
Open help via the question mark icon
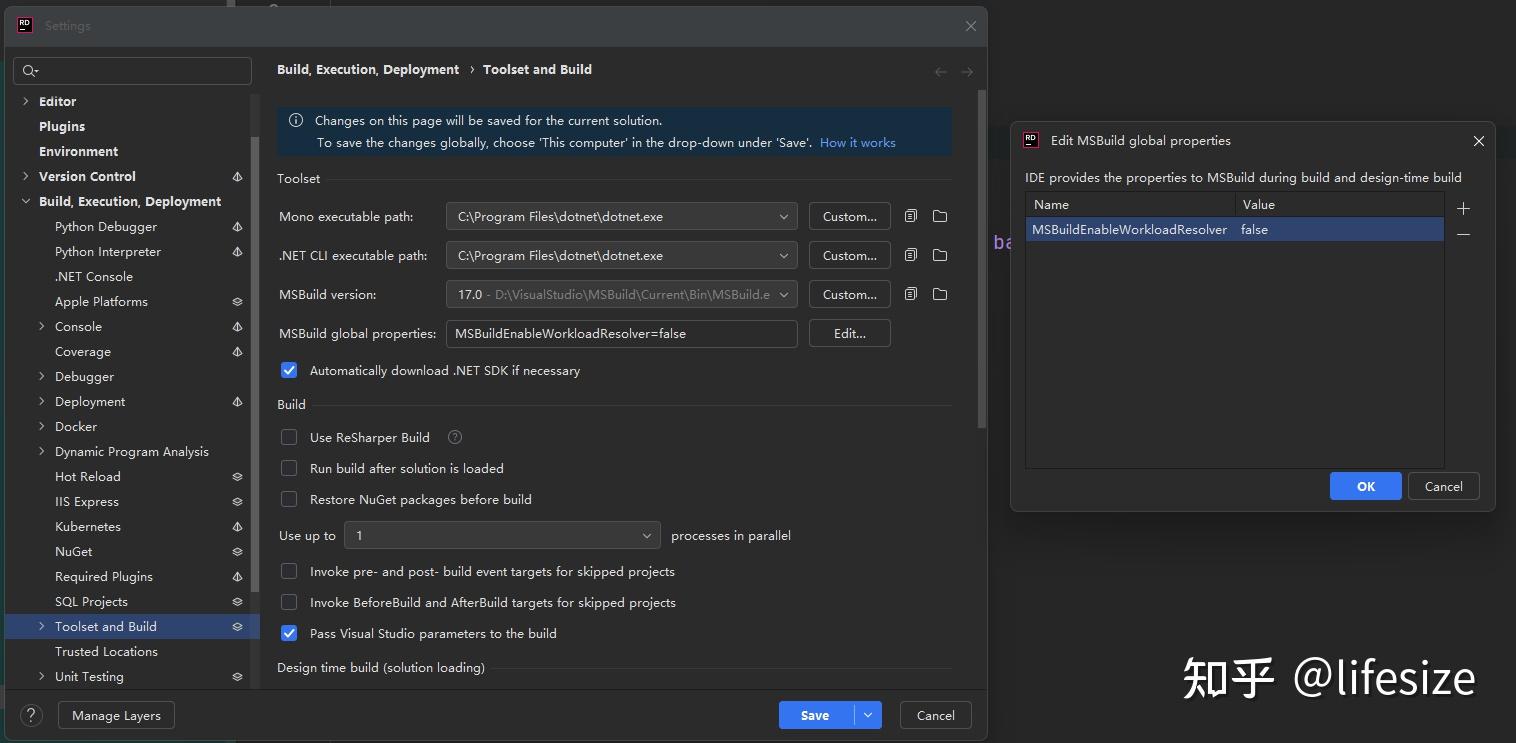(29, 715)
